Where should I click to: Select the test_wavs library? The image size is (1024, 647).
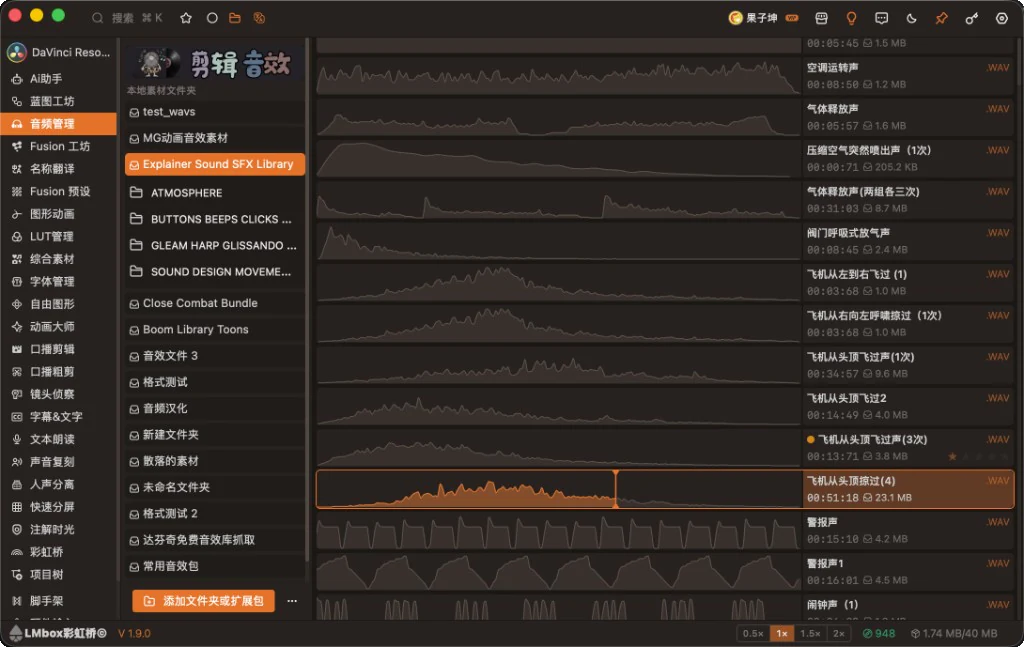[x=215, y=112]
